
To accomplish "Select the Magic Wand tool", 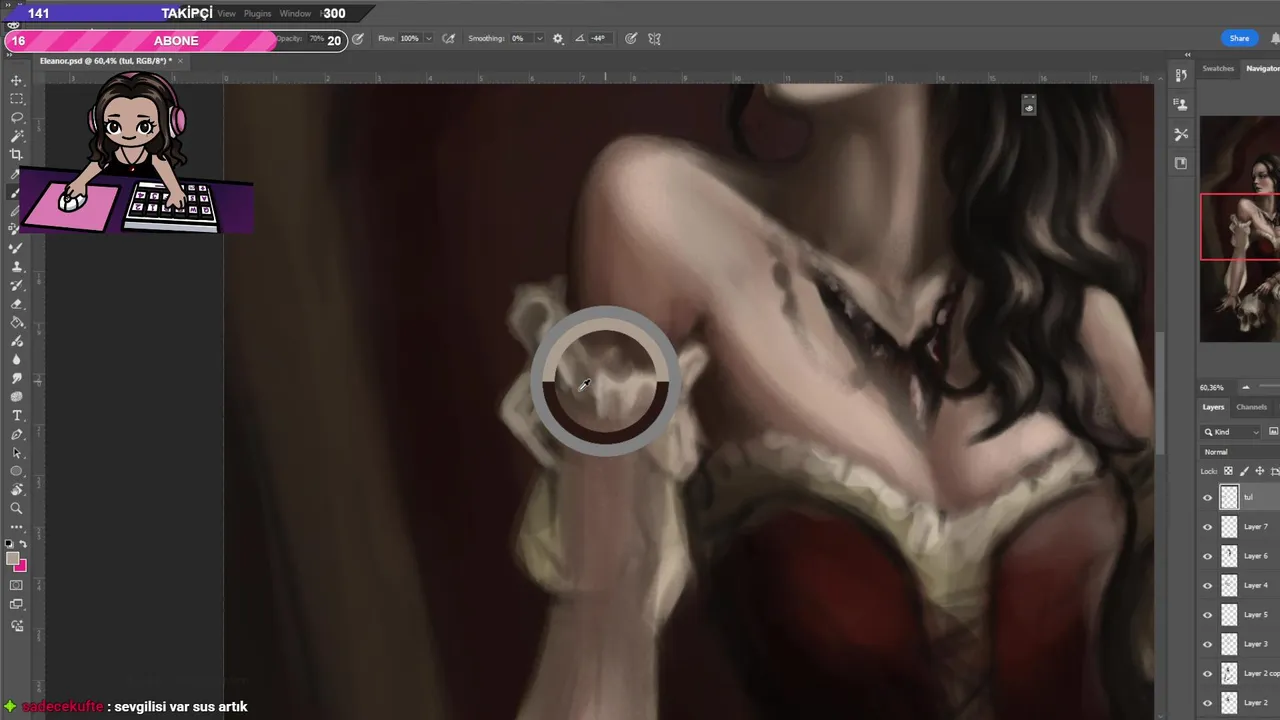I will point(16,136).
